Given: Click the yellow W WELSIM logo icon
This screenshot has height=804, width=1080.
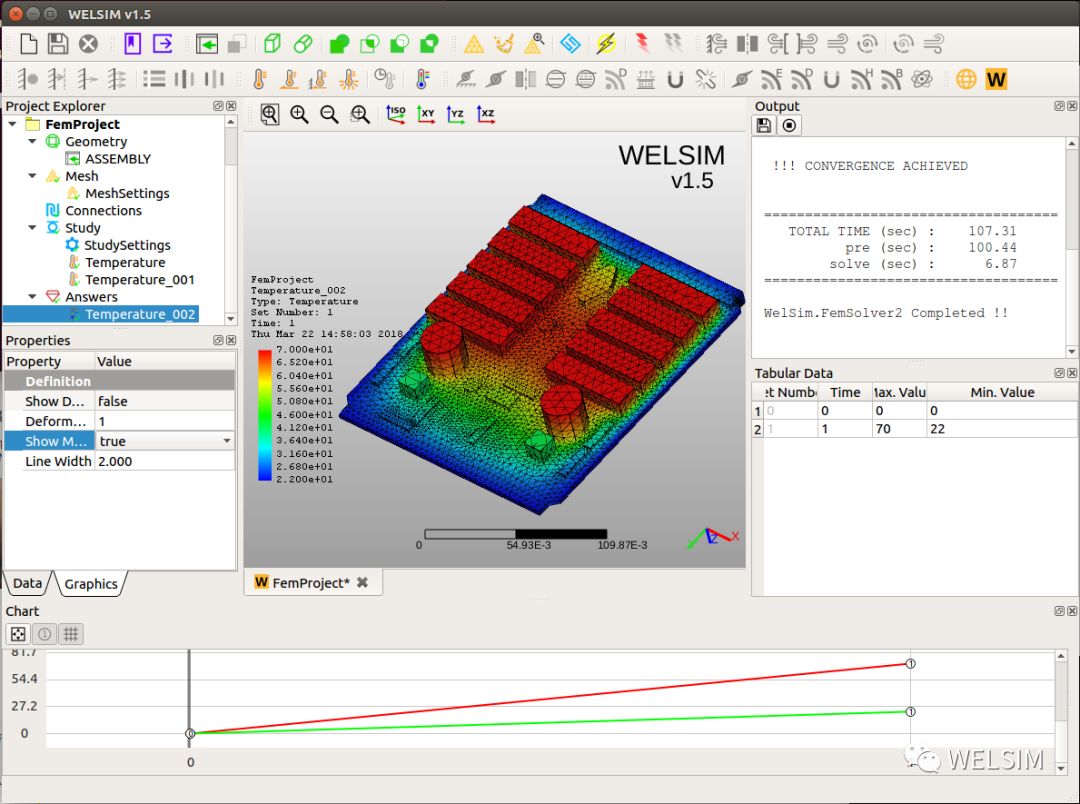Looking at the screenshot, I should pyautogui.click(x=997, y=79).
